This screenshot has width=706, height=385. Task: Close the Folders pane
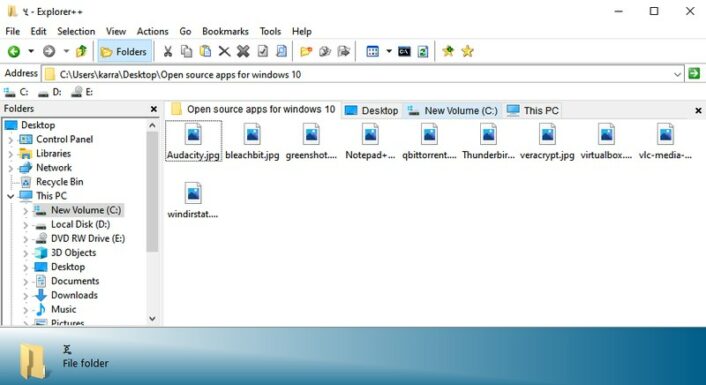154,109
